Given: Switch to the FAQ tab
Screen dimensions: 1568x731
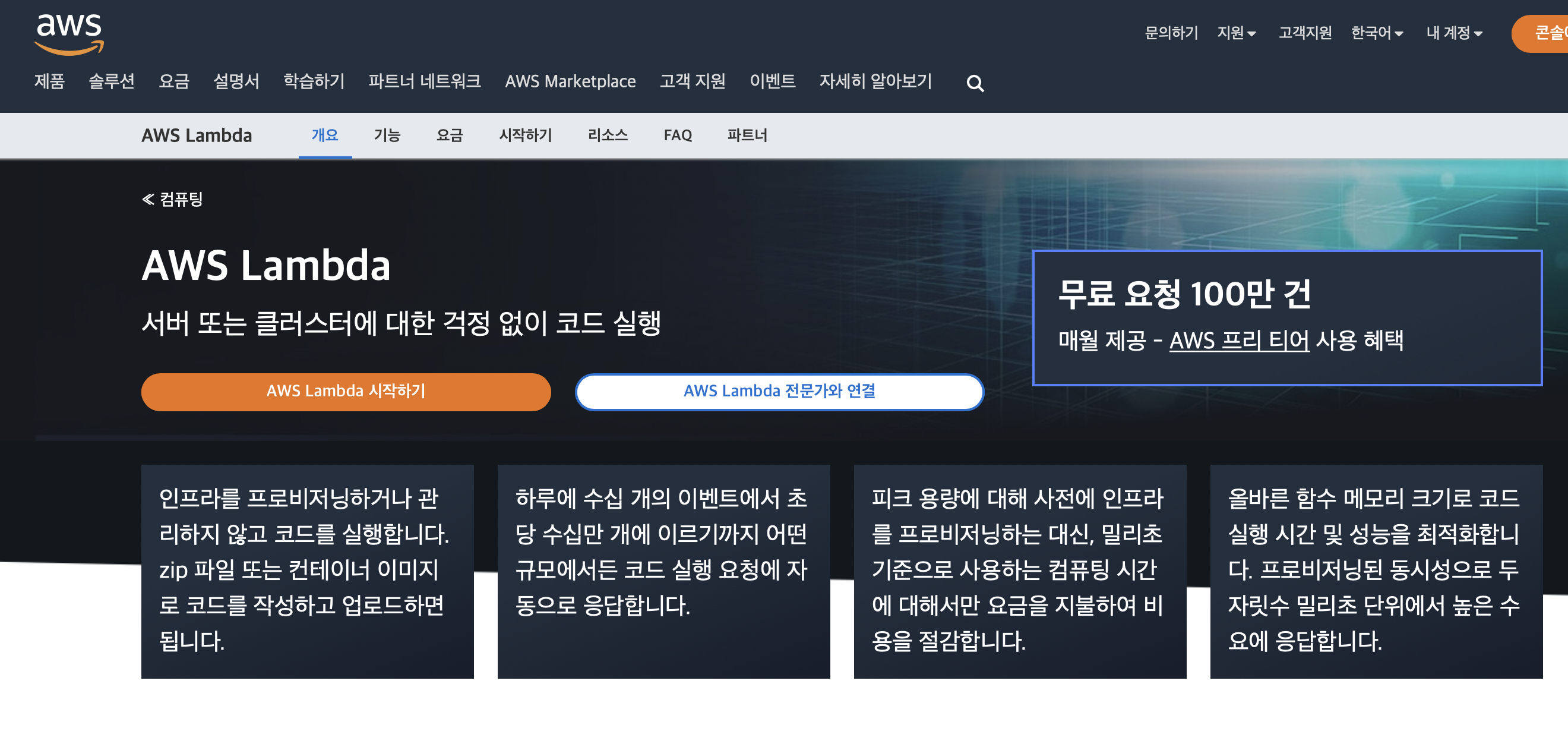Looking at the screenshot, I should 678,136.
